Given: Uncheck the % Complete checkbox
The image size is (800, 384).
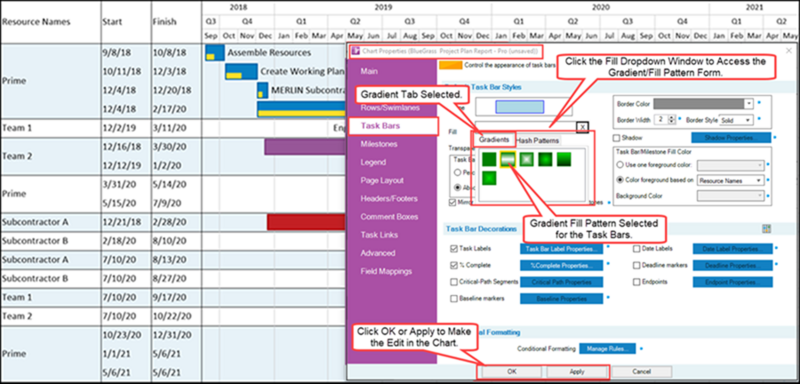Looking at the screenshot, I should [x=454, y=265].
